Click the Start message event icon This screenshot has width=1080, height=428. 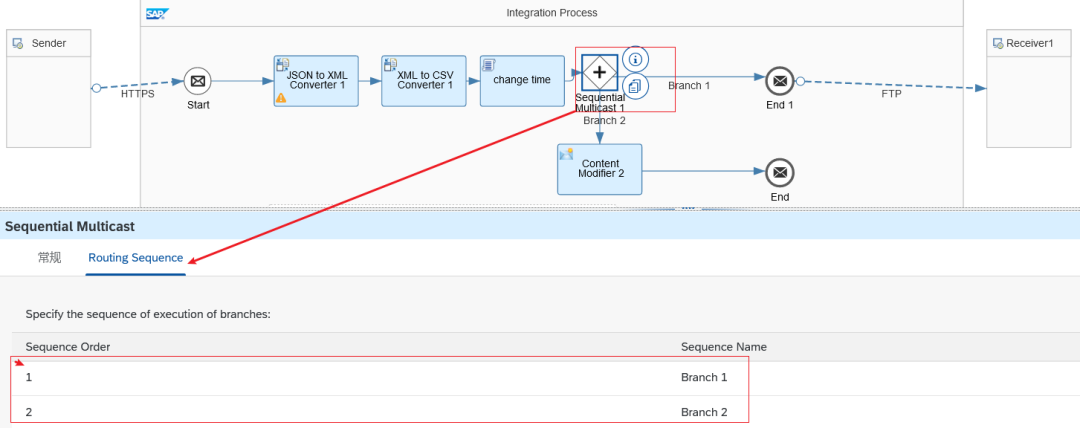coord(198,81)
